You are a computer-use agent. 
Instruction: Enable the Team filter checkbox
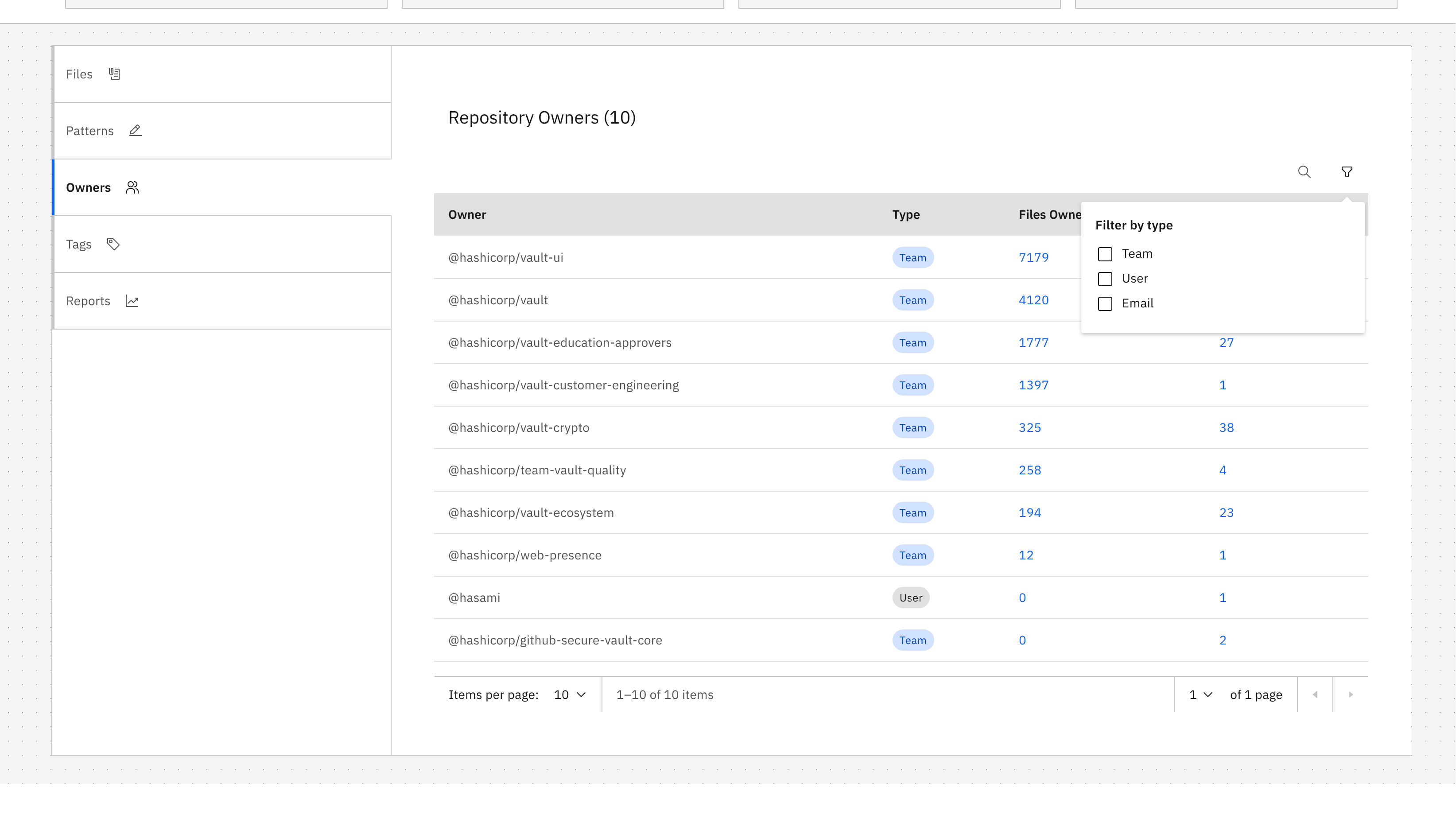[x=1105, y=254]
